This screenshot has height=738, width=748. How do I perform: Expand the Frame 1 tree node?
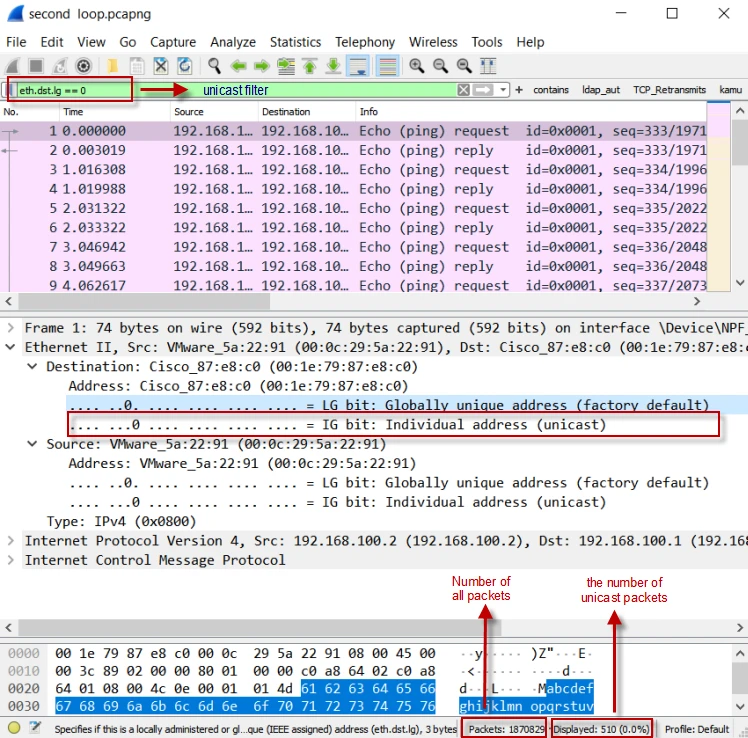(12, 328)
